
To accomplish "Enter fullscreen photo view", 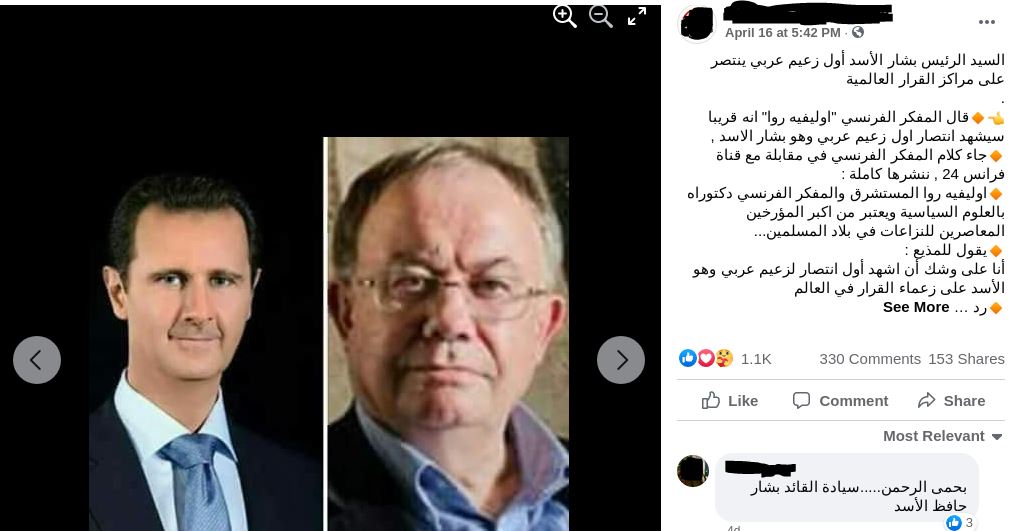I will (x=637, y=16).
